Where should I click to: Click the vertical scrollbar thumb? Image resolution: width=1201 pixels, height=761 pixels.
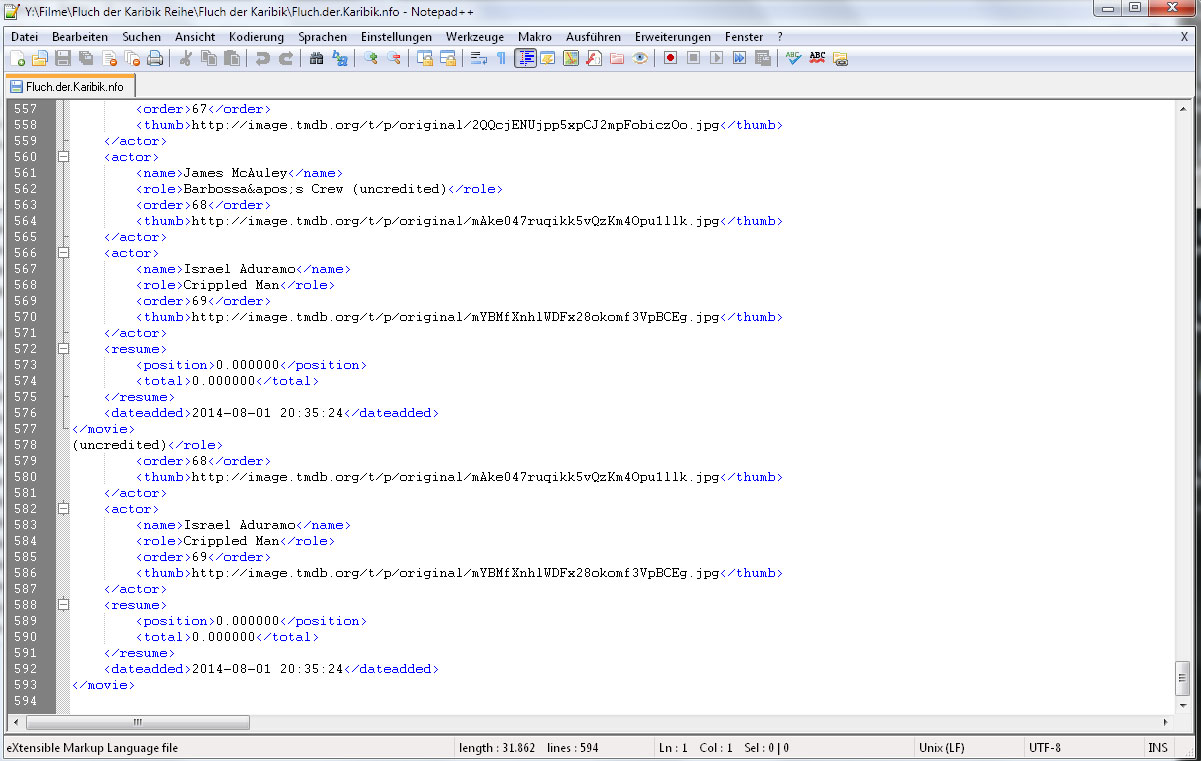[x=1183, y=677]
